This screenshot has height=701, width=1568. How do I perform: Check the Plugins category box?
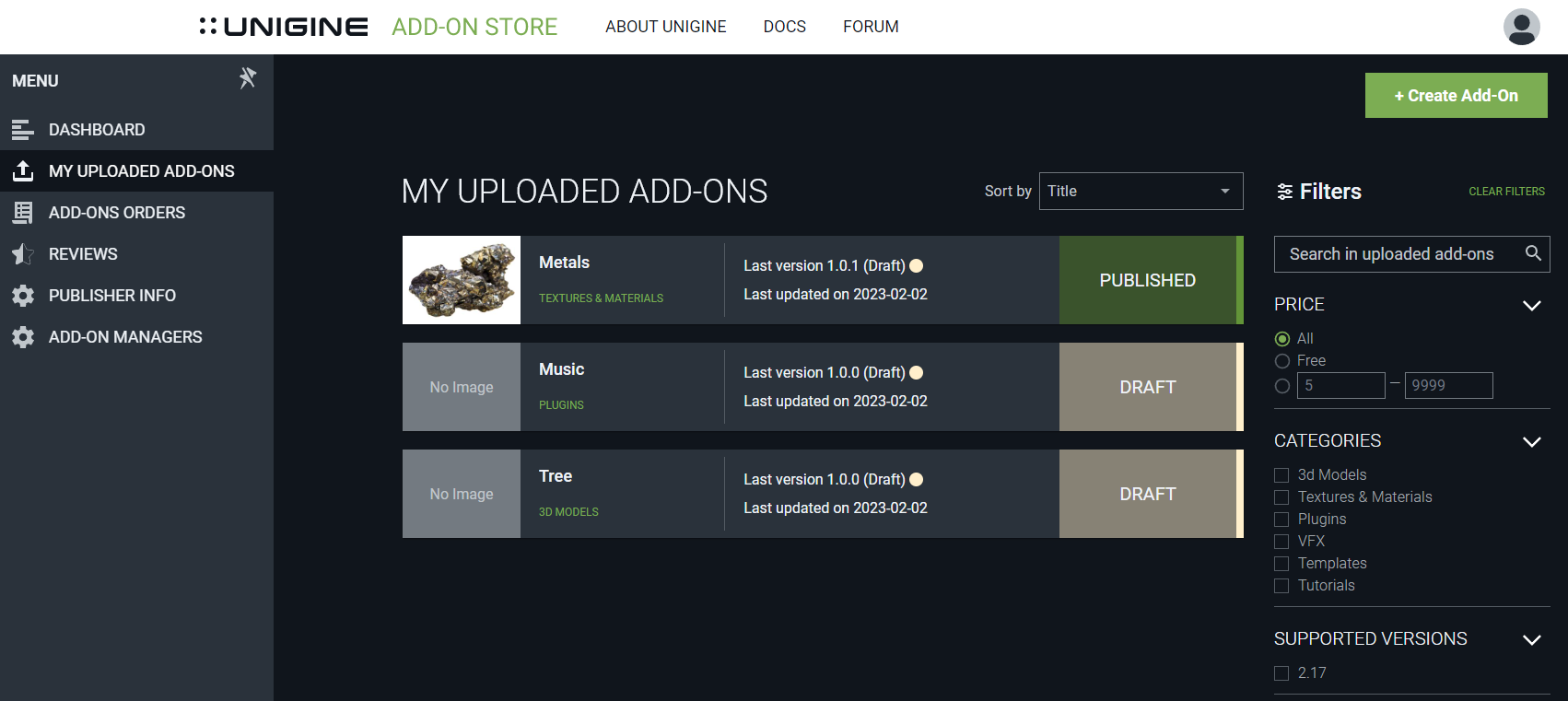[1281, 520]
